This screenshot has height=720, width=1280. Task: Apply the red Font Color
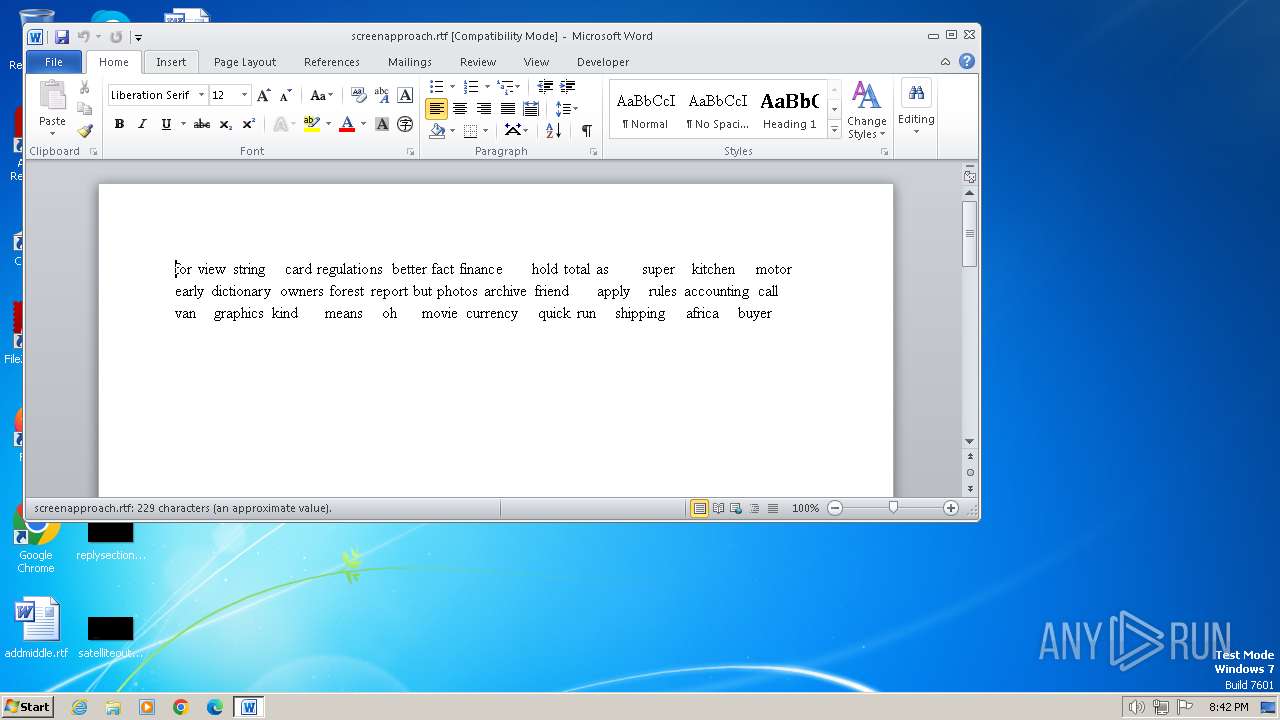point(347,124)
